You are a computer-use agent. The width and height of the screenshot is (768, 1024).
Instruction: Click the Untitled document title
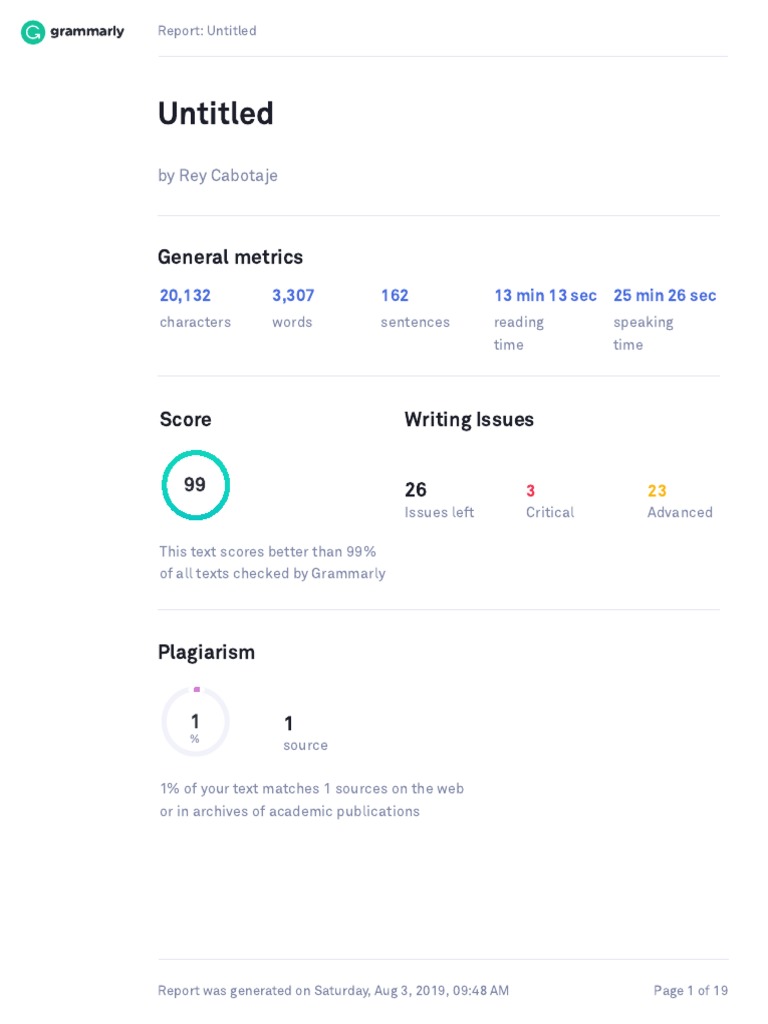[x=216, y=114]
